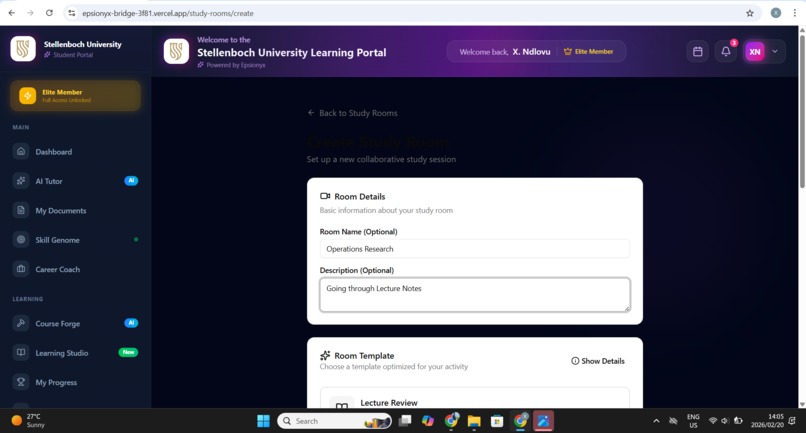The width and height of the screenshot is (806, 433).
Task: Open the weather widget showing 27°C
Action: pos(29,421)
